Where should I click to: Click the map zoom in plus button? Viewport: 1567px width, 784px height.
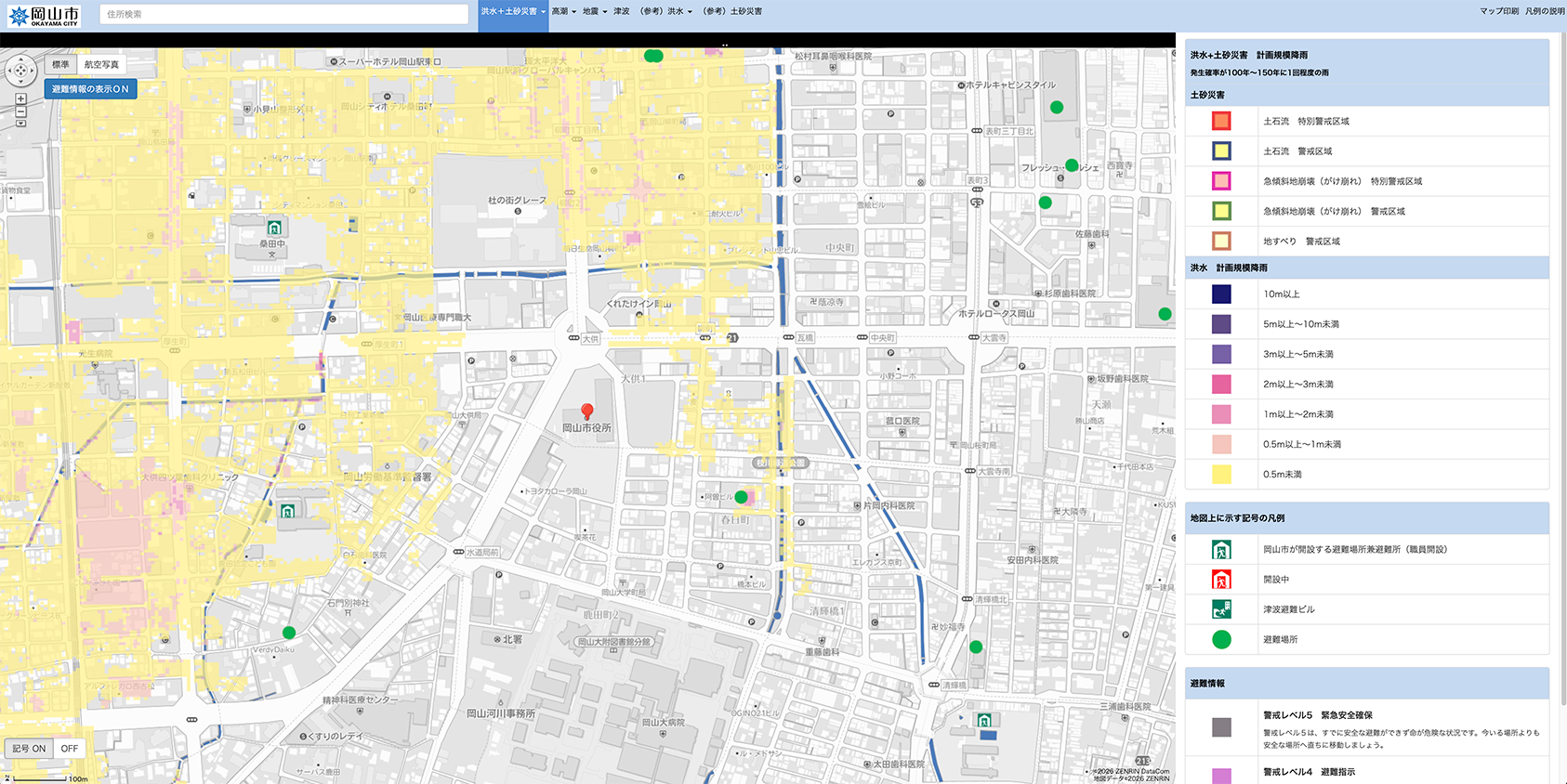click(20, 98)
